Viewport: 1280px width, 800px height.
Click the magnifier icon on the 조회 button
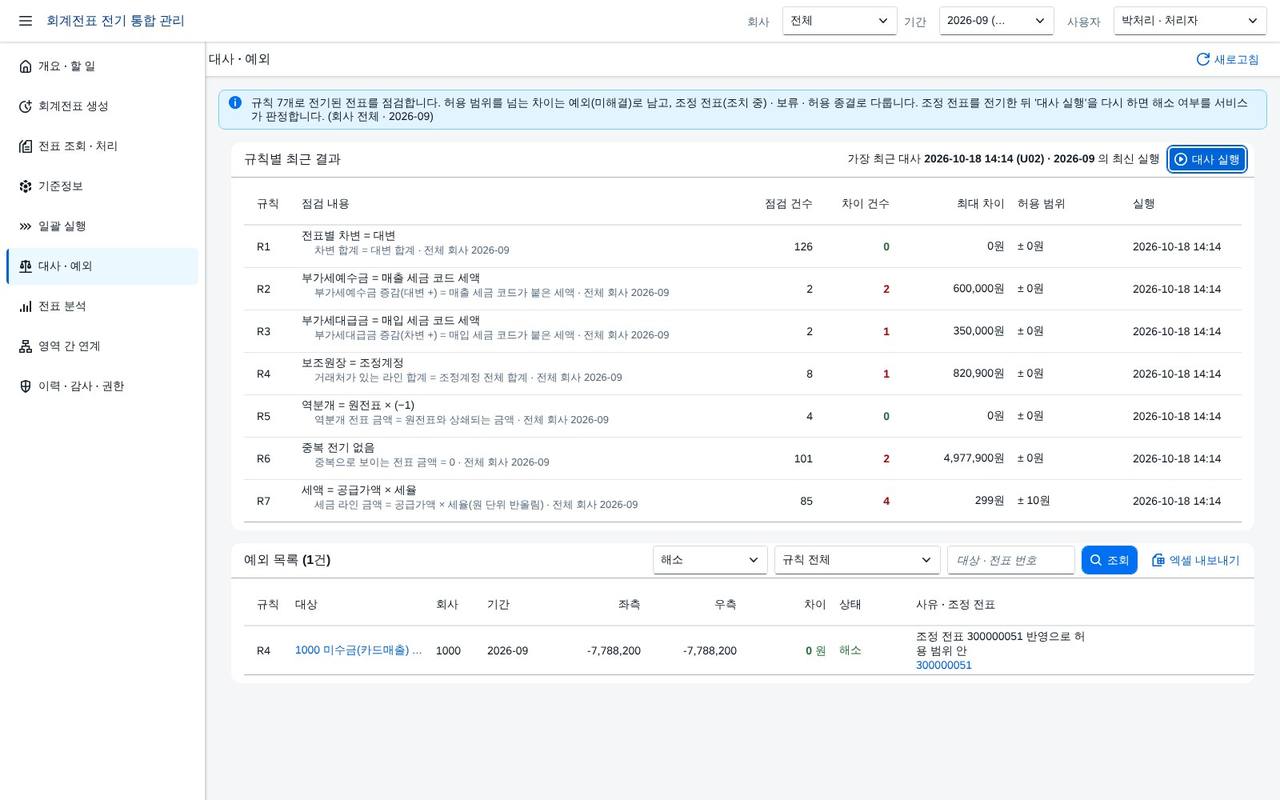coord(1096,560)
